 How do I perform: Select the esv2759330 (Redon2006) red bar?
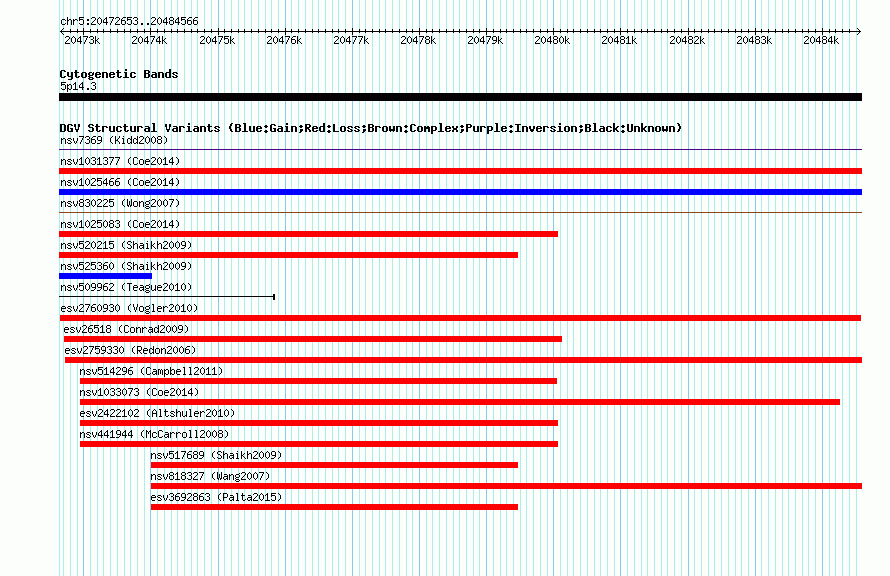463,360
